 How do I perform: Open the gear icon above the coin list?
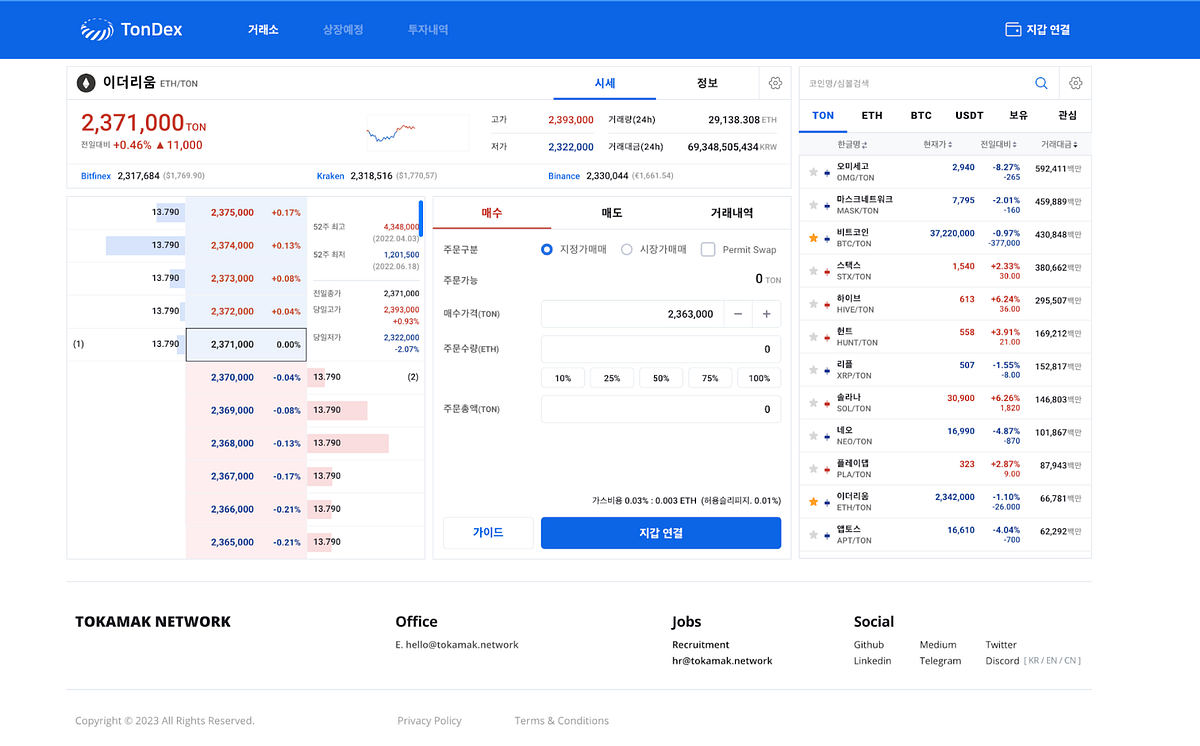[1075, 83]
